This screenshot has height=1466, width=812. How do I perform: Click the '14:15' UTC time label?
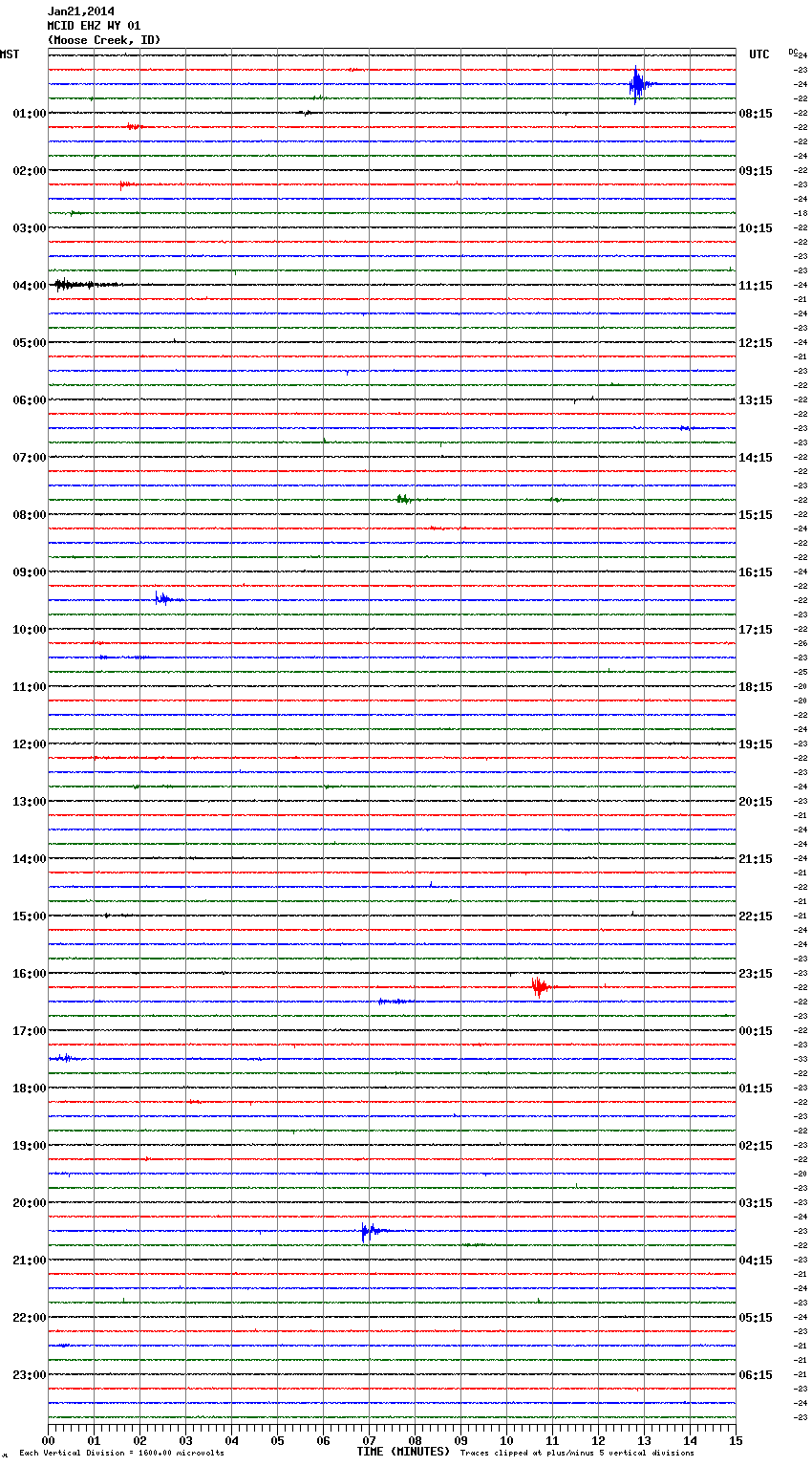[756, 457]
